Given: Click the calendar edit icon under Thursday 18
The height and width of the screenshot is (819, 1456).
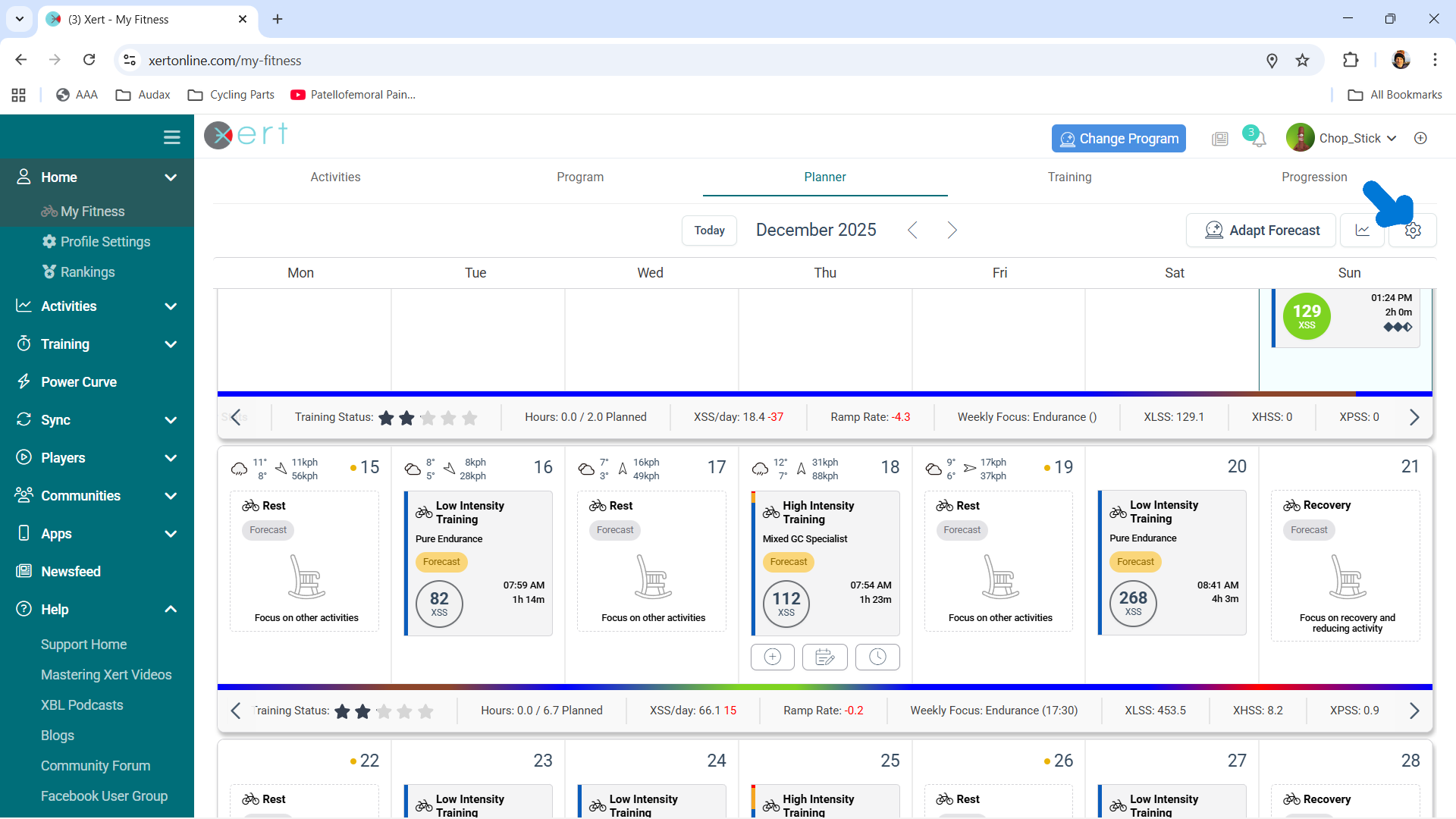Looking at the screenshot, I should 824,657.
